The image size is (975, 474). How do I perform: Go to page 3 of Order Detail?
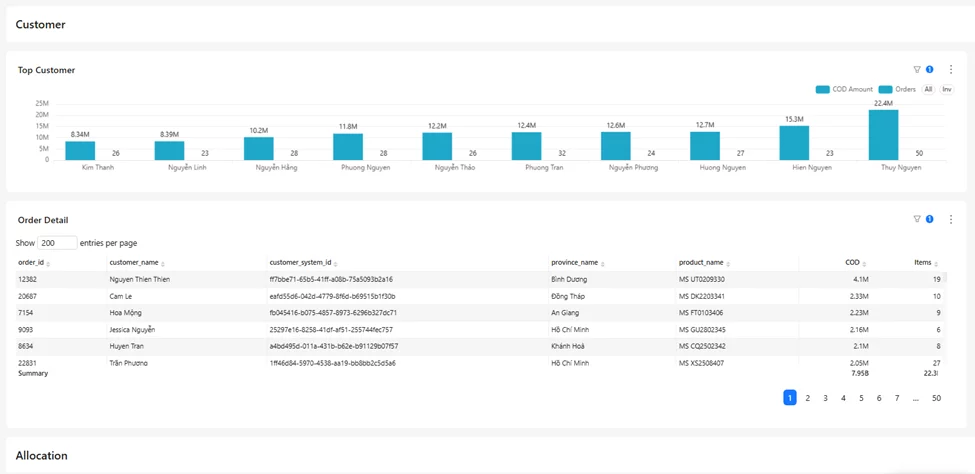pyautogui.click(x=825, y=398)
